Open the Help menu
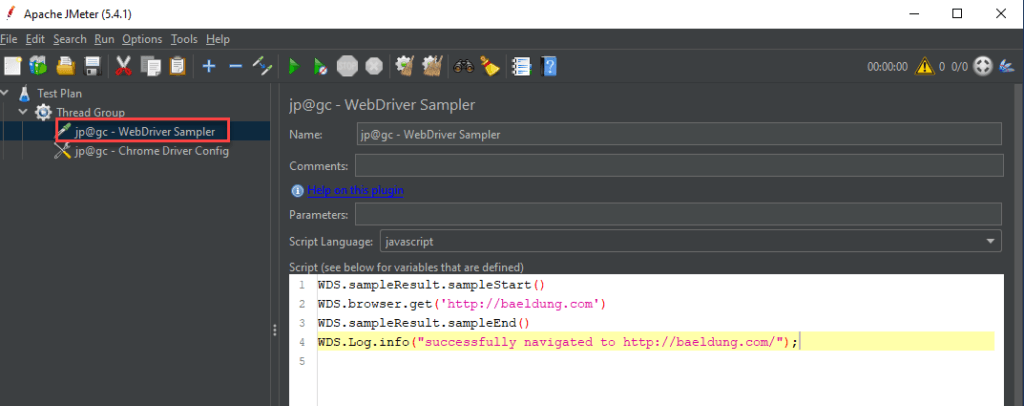 tap(217, 39)
